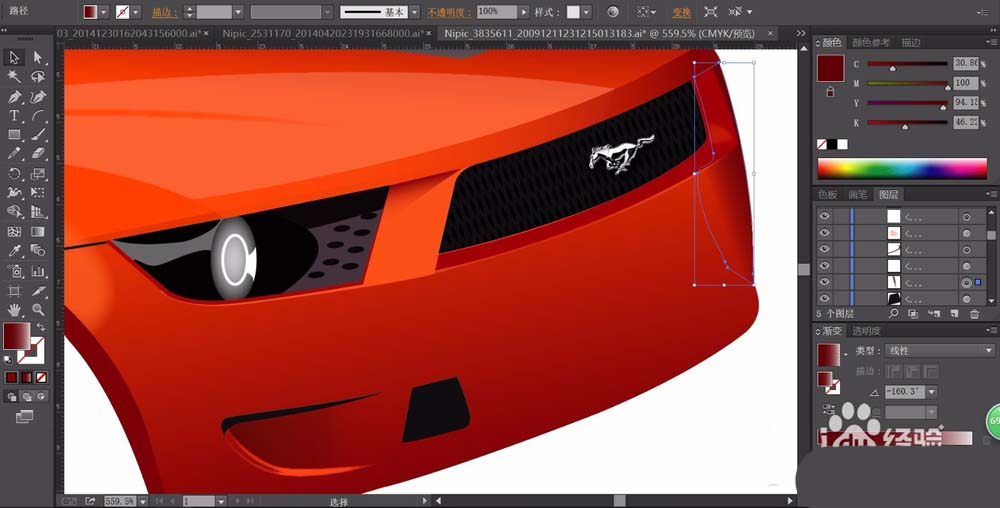The image size is (1000, 508).
Task: Select the Rectangle tool
Action: coord(13,134)
